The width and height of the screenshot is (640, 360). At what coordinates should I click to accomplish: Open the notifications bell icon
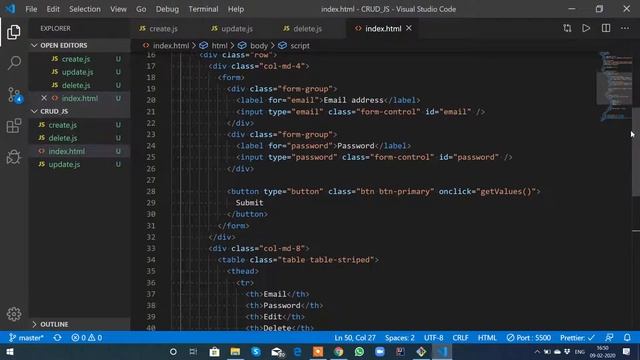coord(627,338)
